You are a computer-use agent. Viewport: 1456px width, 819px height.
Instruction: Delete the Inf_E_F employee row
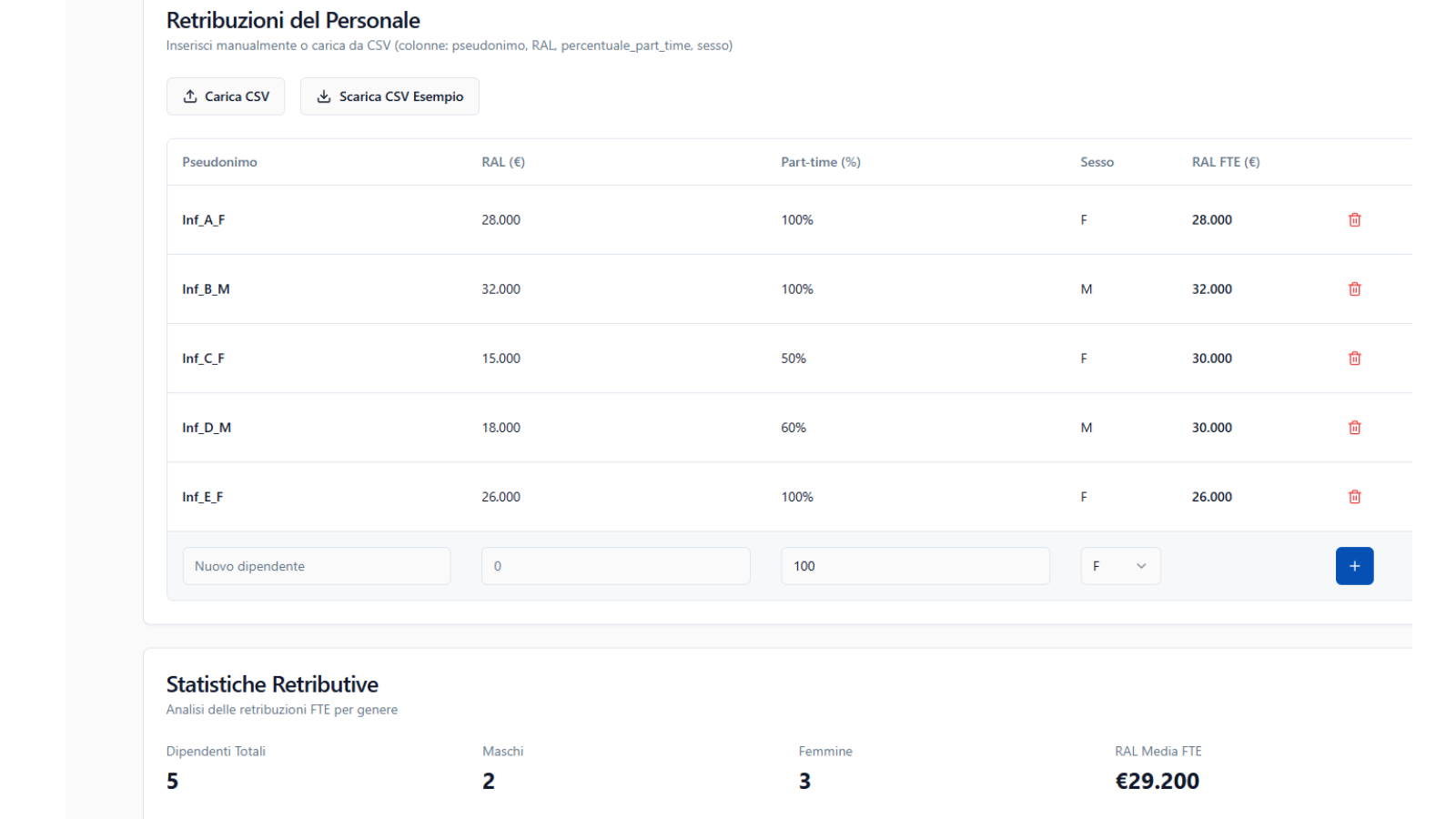pyautogui.click(x=1354, y=497)
